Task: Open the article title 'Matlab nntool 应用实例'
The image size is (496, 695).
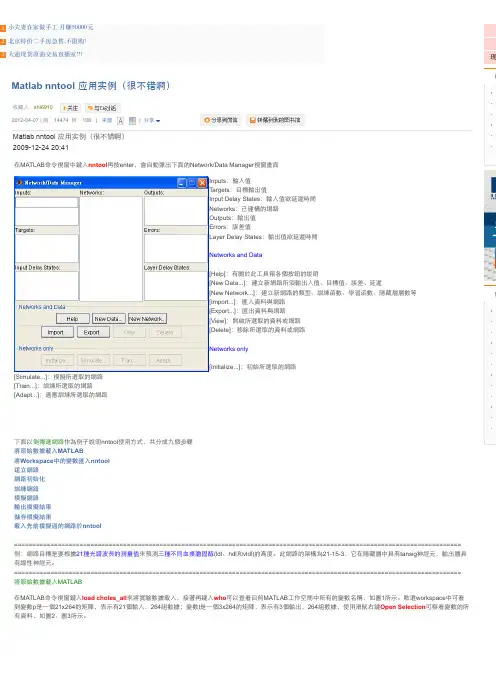Action: tap(91, 86)
